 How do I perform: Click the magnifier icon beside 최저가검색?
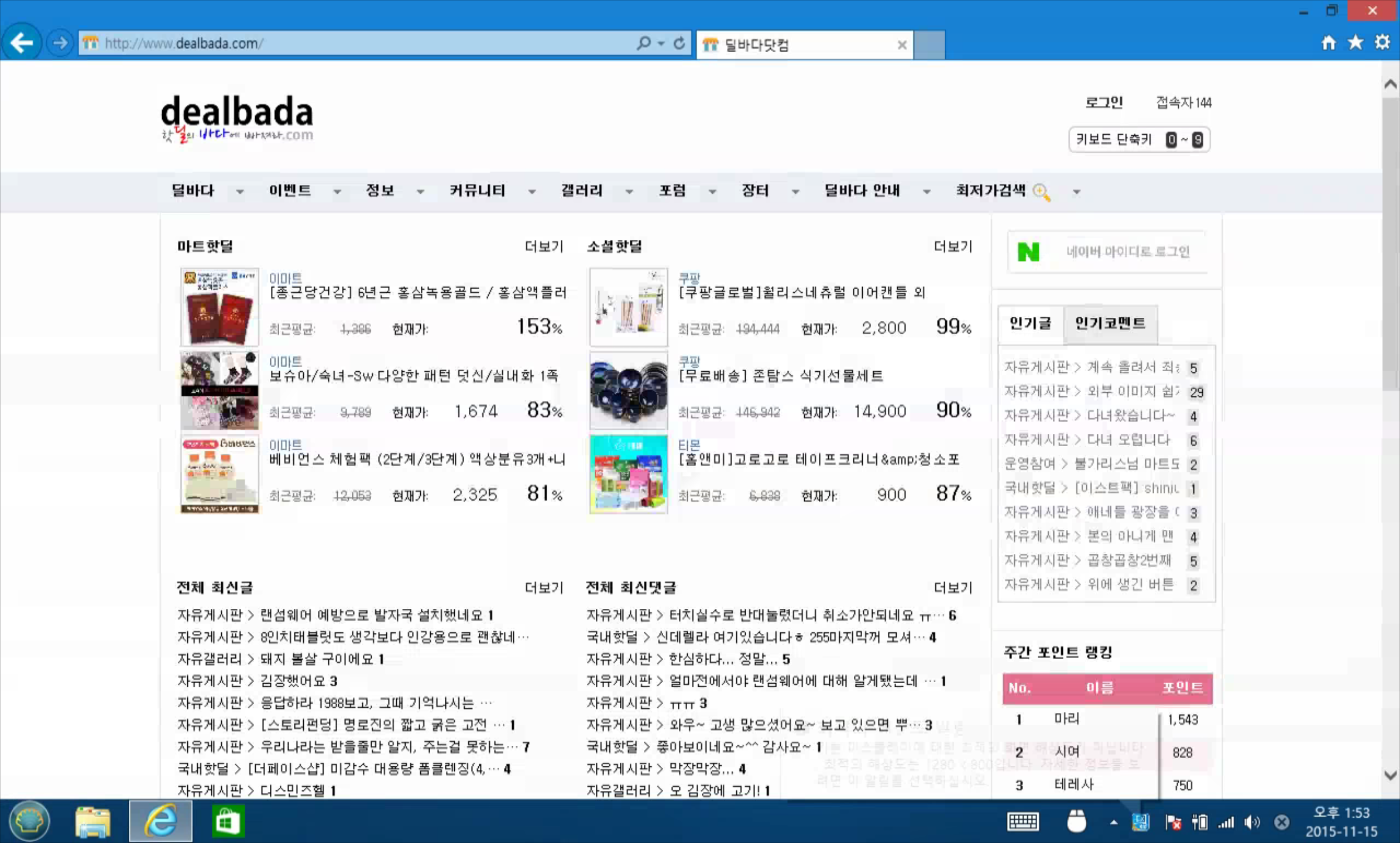[x=1042, y=192]
